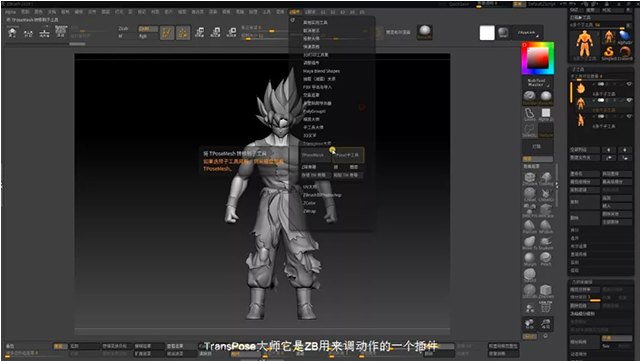This screenshot has height=361, width=640.
Task: Open the SubTool Master button
Action: point(538,82)
